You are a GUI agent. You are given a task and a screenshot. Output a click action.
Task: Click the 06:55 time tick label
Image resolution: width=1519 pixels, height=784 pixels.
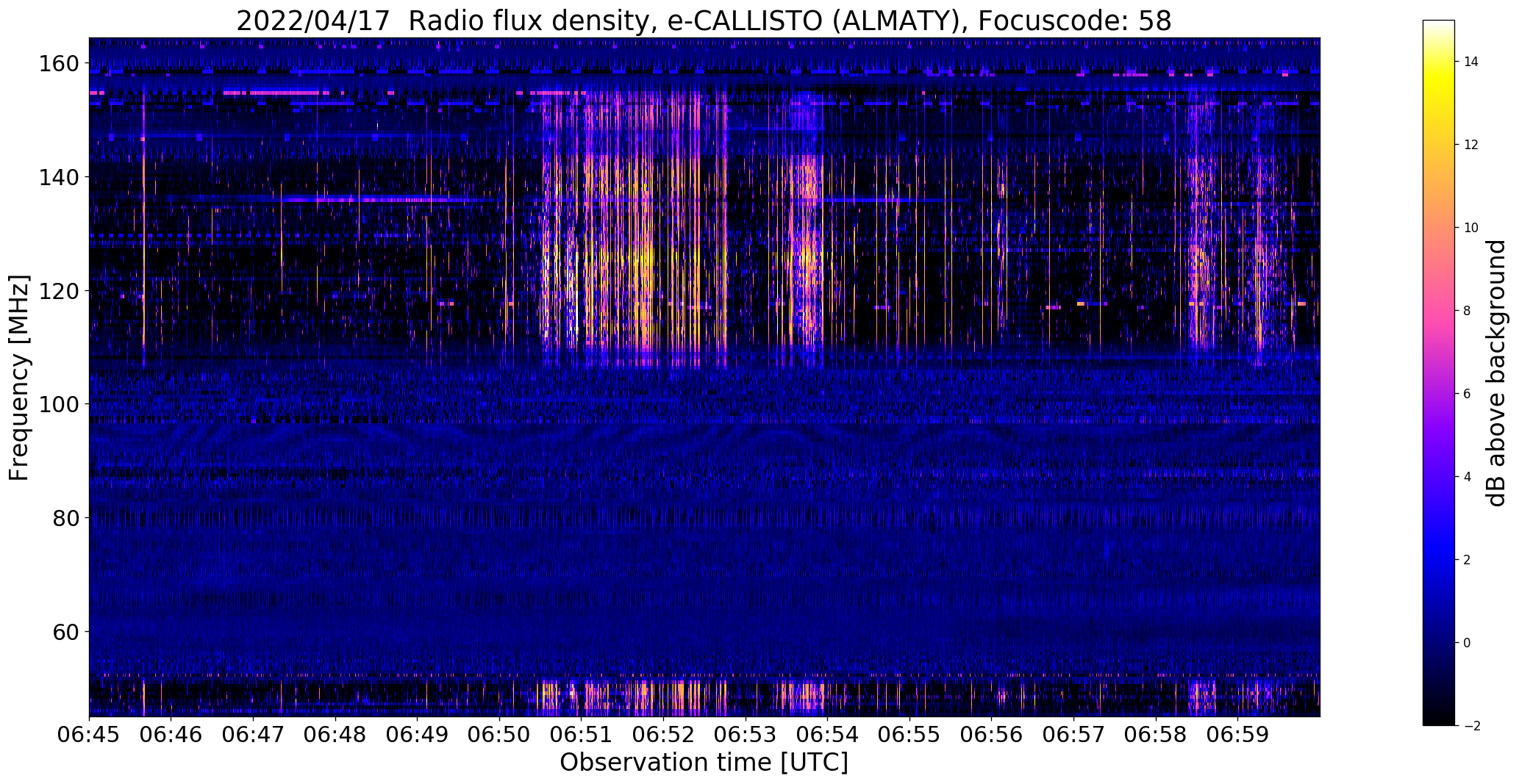pos(909,735)
